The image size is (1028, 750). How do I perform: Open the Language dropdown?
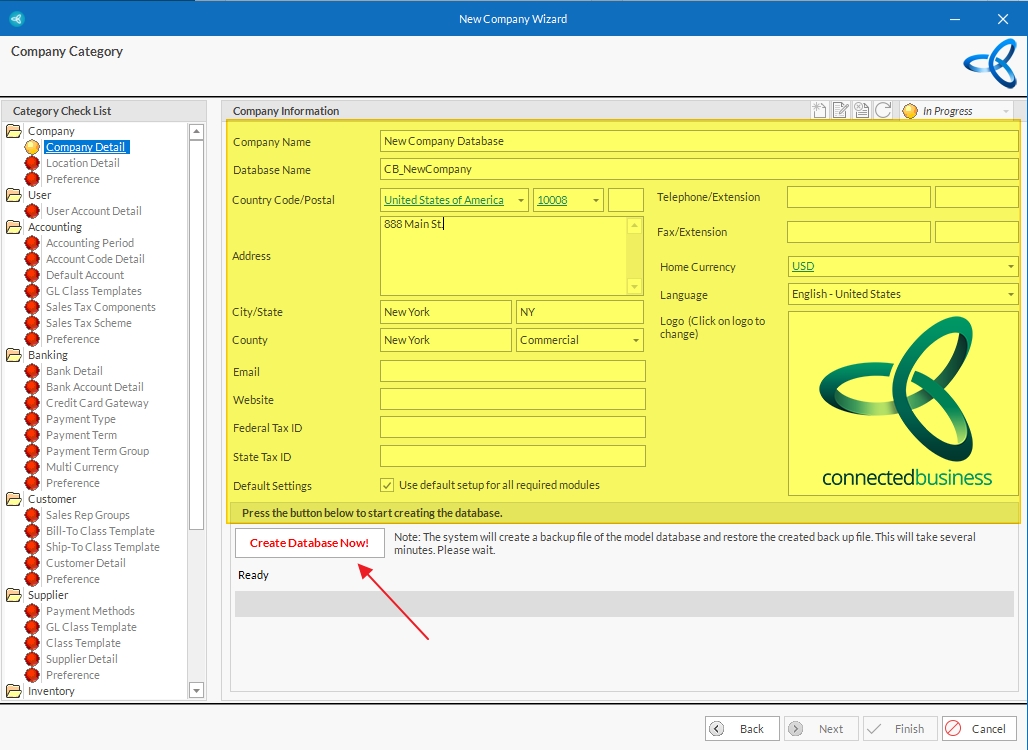[1011, 295]
